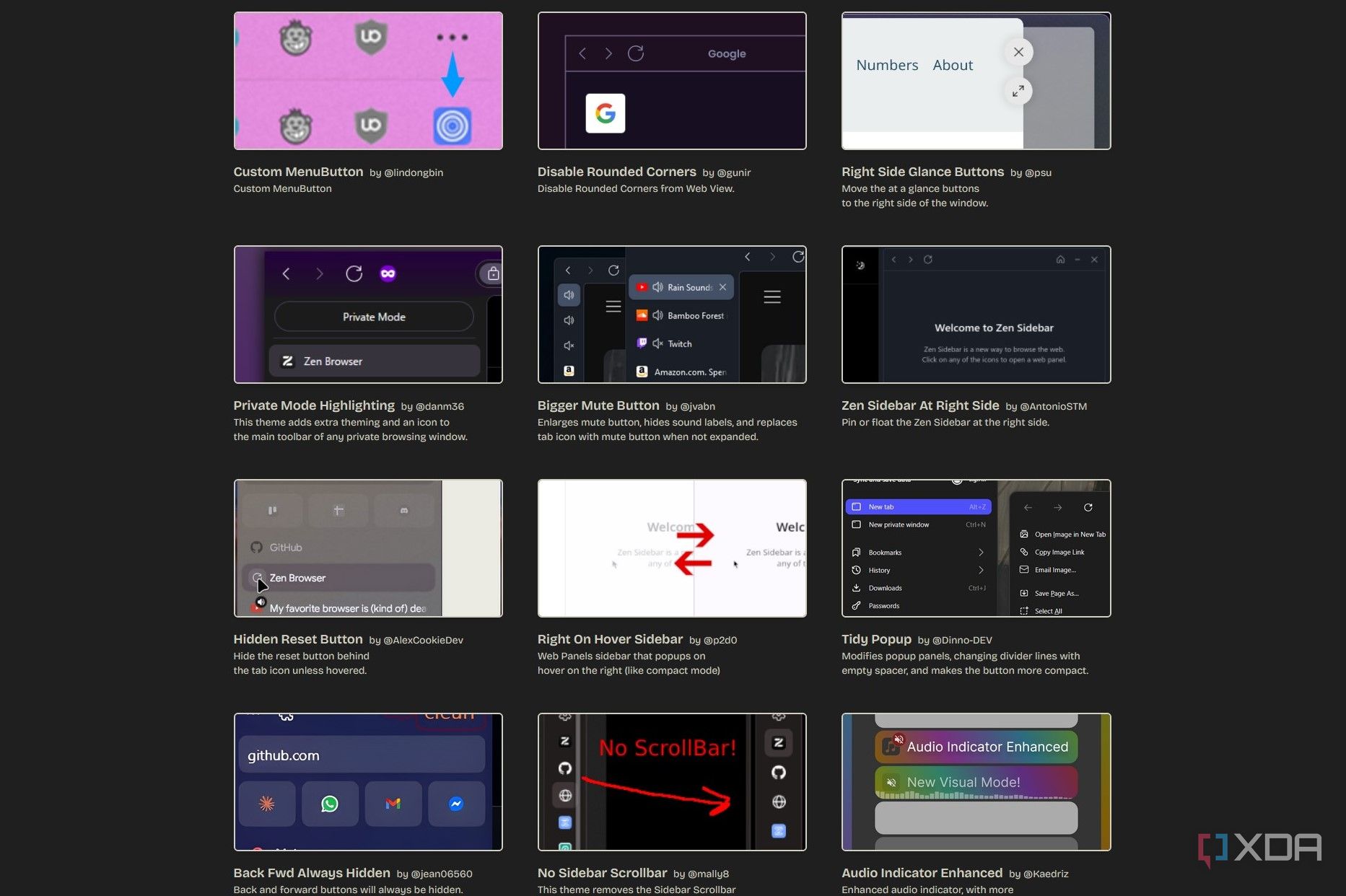Open the Back Fwd Always Hidden thumbnail
The height and width of the screenshot is (896, 1346).
(x=368, y=782)
